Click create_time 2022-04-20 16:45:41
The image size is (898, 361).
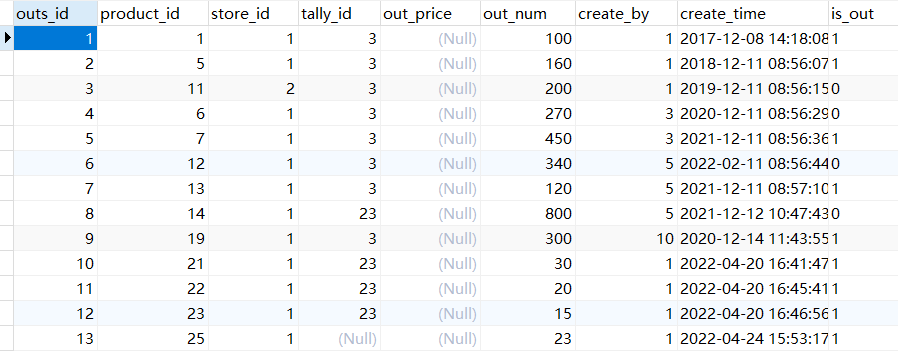coord(753,289)
